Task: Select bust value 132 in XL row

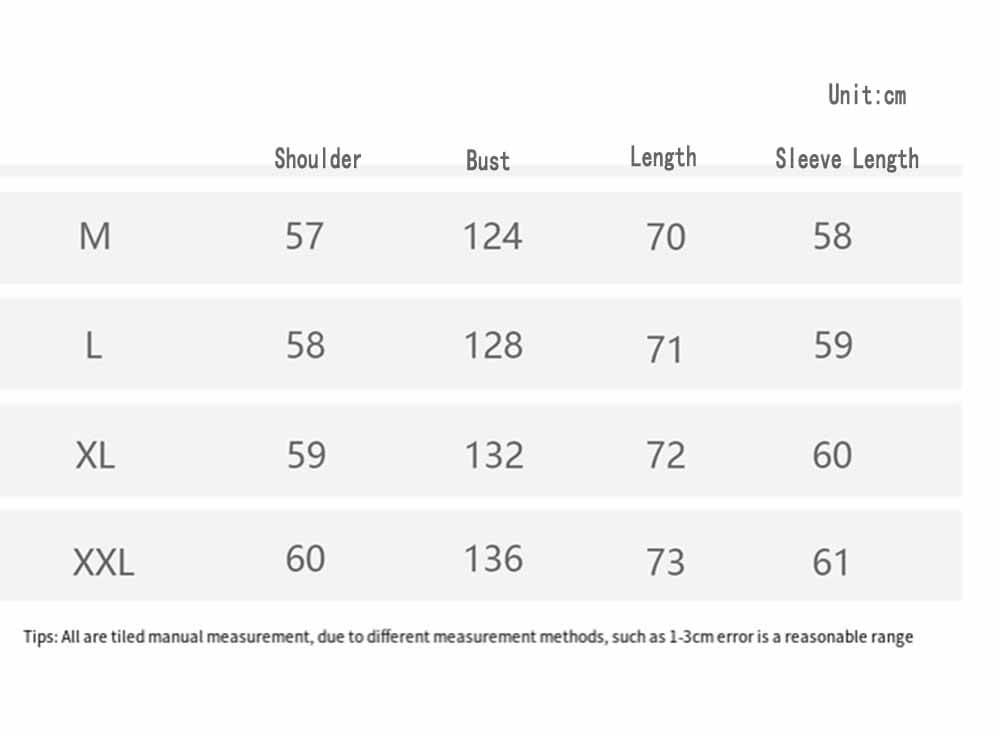Action: tap(493, 456)
